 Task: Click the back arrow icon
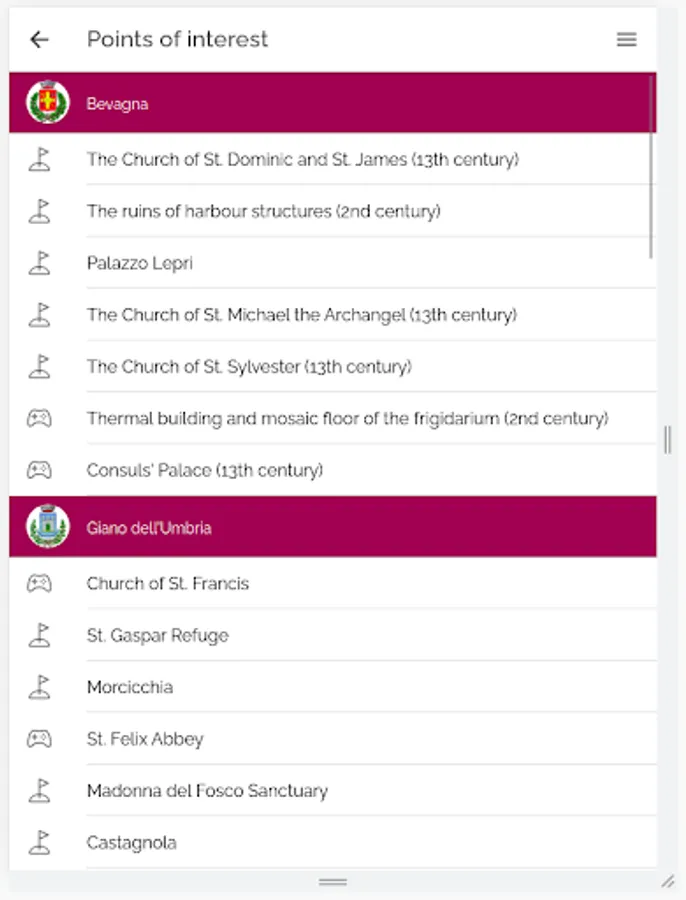39,40
